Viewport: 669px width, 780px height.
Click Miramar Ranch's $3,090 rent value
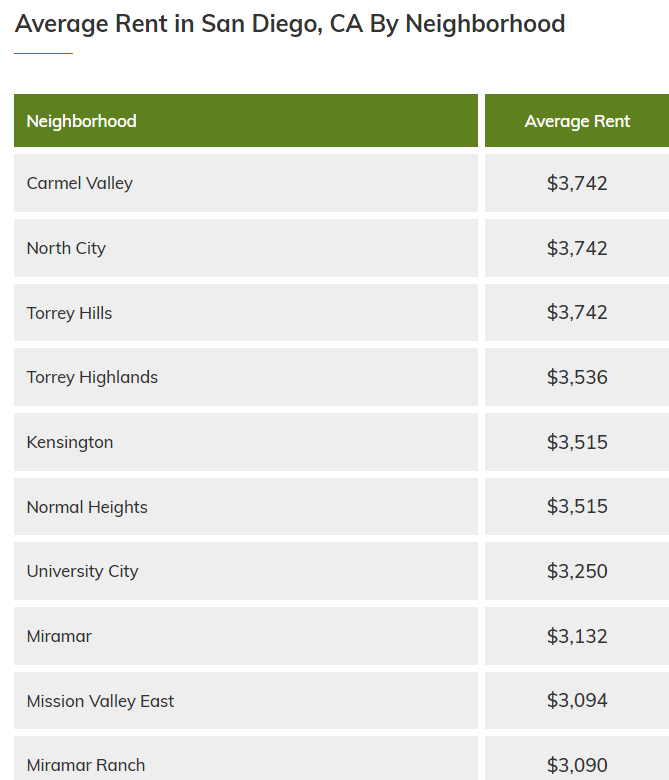pos(577,765)
